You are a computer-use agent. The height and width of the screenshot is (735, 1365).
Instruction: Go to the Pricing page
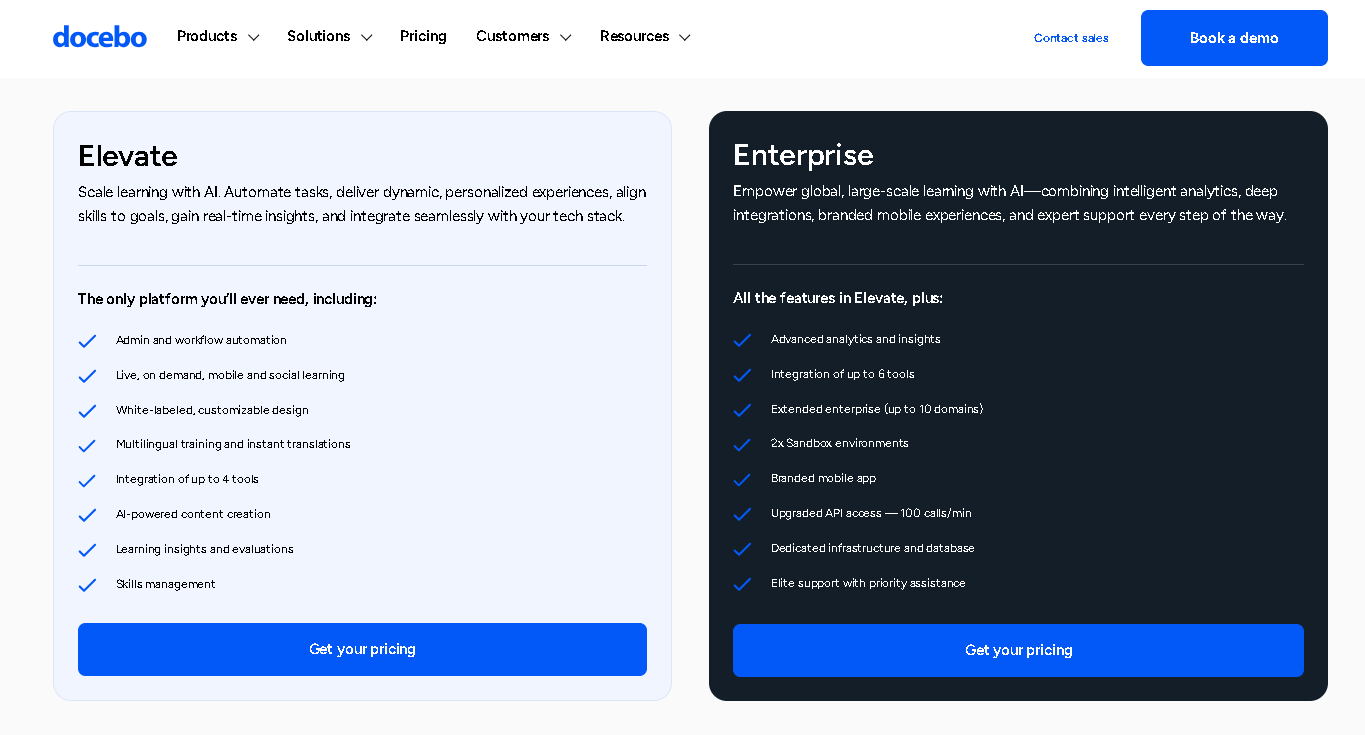coord(423,37)
